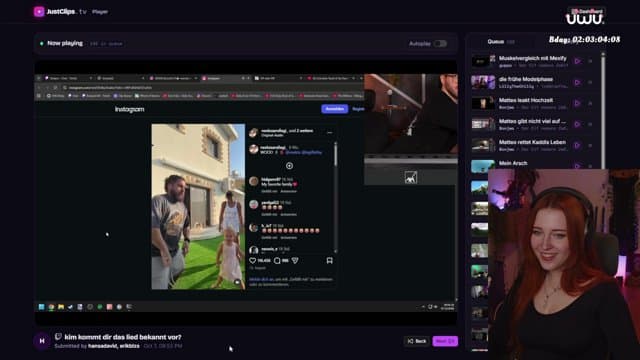The width and height of the screenshot is (640, 360).
Task: Toggle the Autoplay switch
Action: click(440, 44)
